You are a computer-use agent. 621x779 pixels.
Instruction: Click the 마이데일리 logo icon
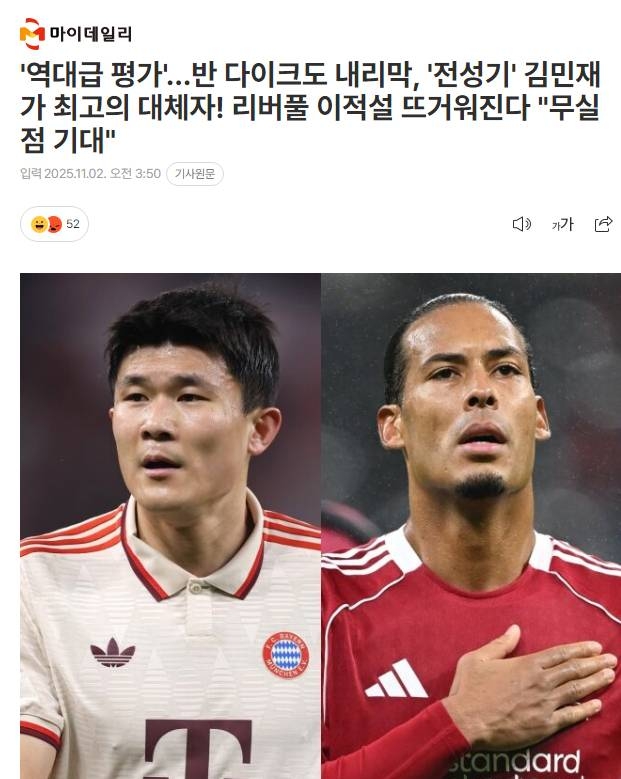(x=32, y=34)
